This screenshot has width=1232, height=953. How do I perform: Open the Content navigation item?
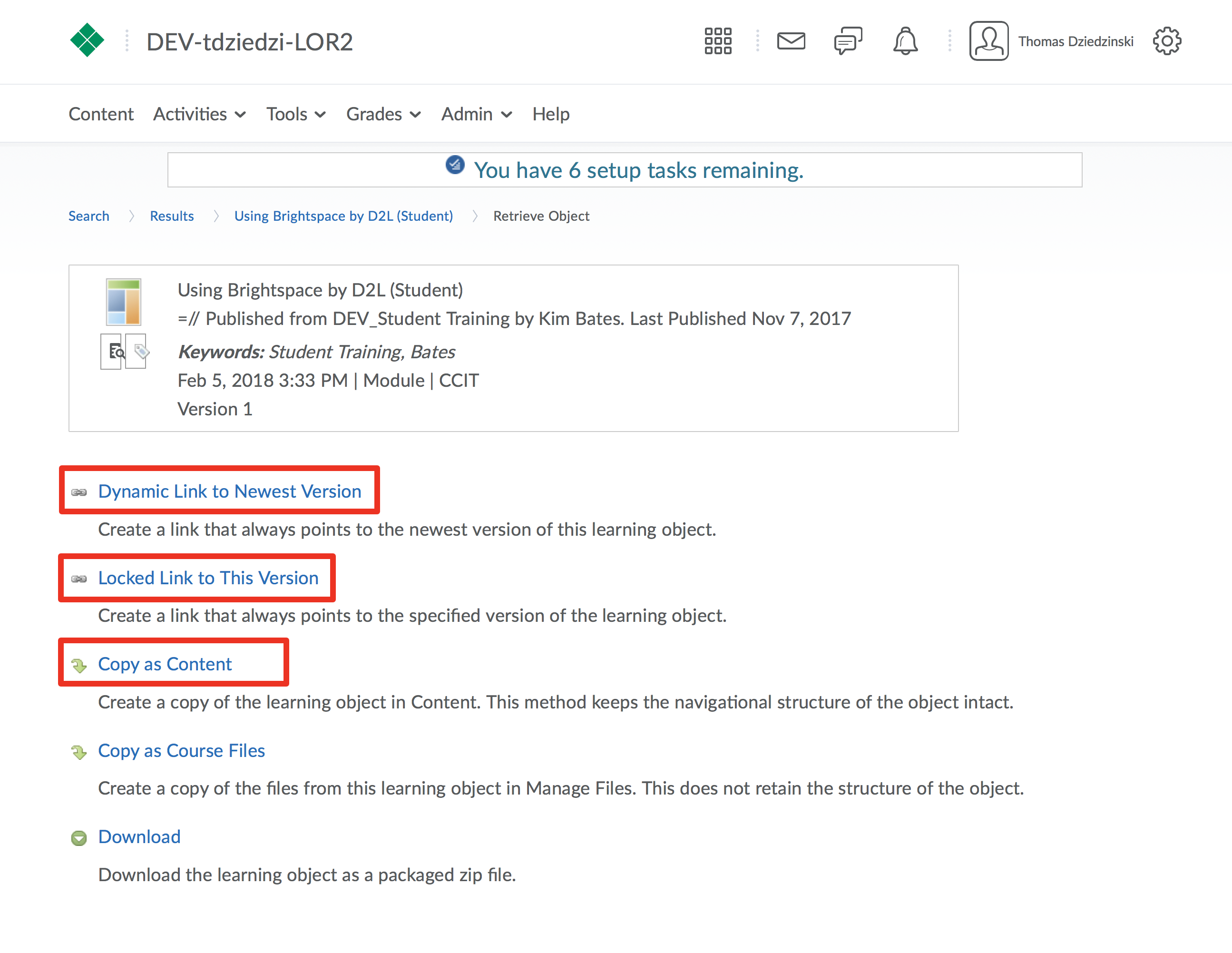101,114
